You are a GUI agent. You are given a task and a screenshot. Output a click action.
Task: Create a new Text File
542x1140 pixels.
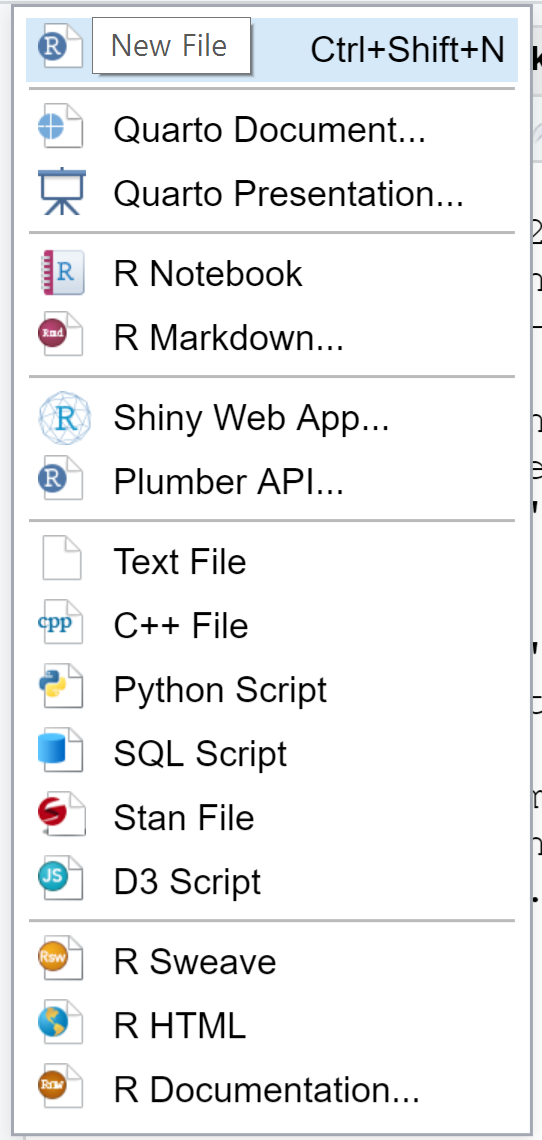coord(271,561)
